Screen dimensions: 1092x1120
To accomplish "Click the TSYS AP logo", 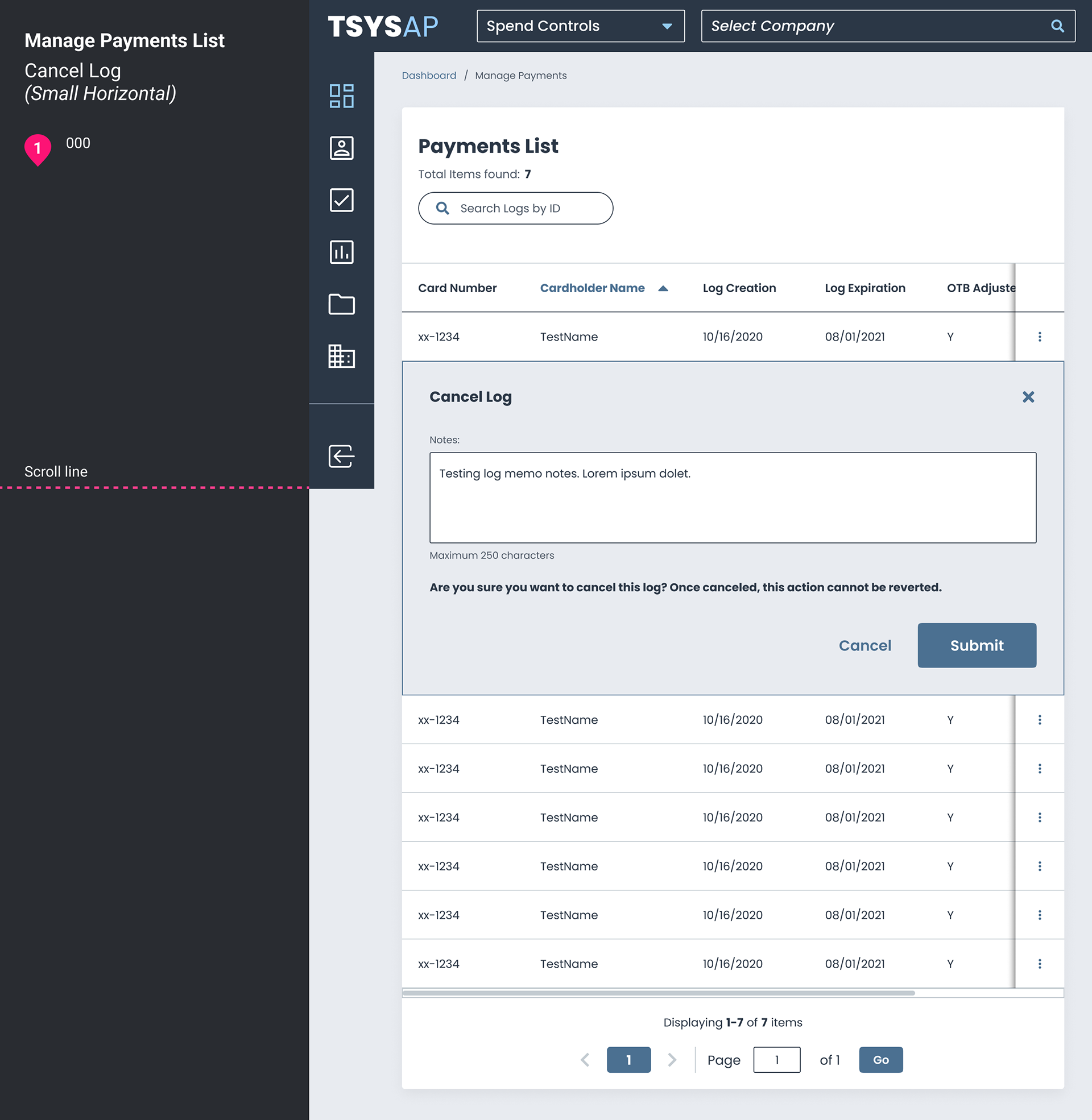I will [x=383, y=26].
